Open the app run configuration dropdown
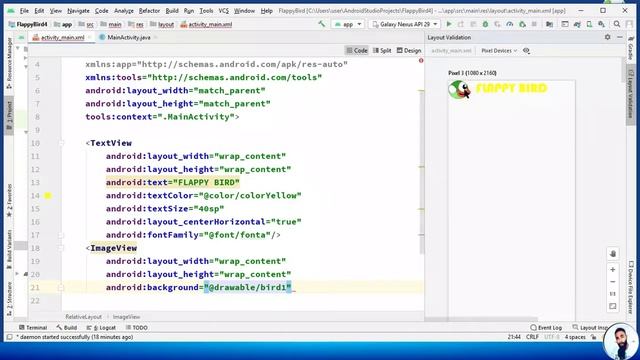Viewport: 640px width, 360px height. (348, 24)
